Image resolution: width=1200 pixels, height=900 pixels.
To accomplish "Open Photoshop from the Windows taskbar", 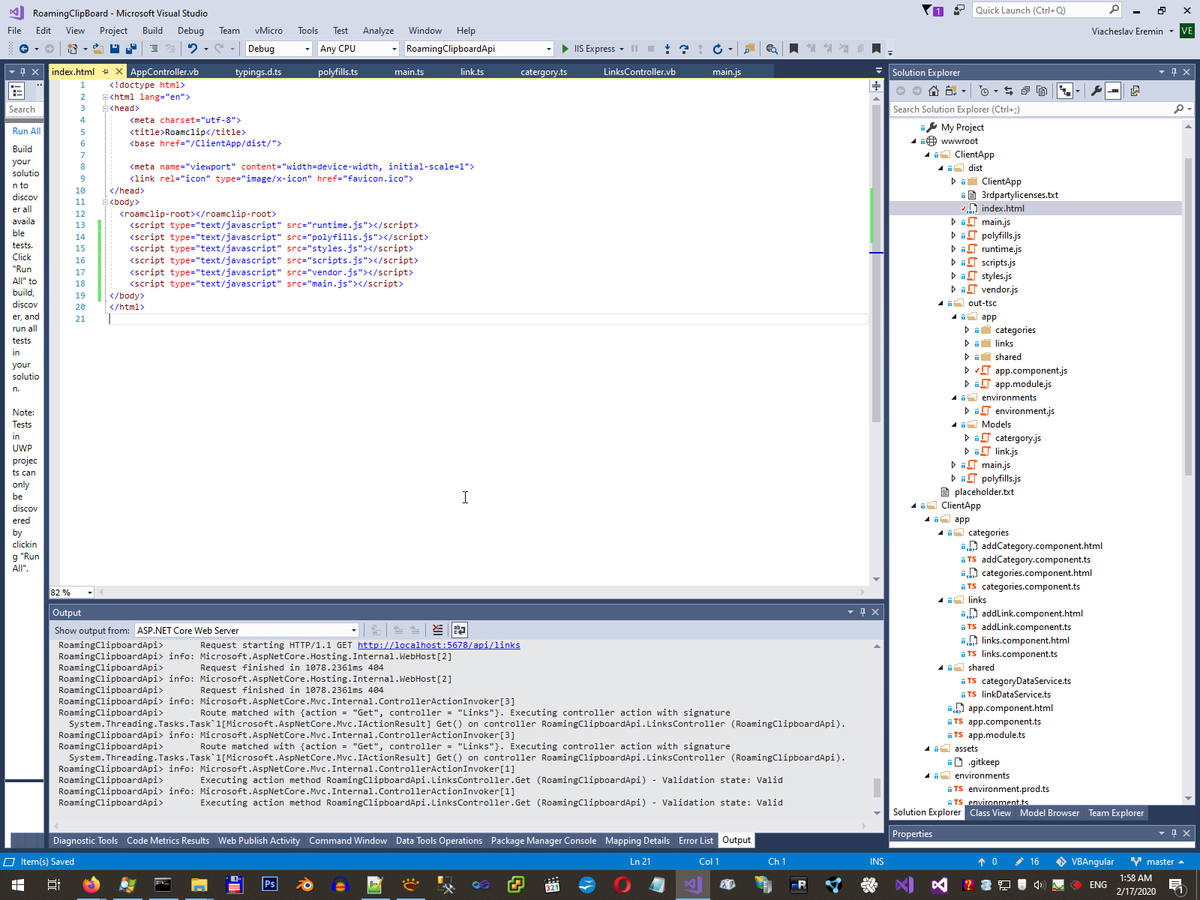I will click(269, 884).
